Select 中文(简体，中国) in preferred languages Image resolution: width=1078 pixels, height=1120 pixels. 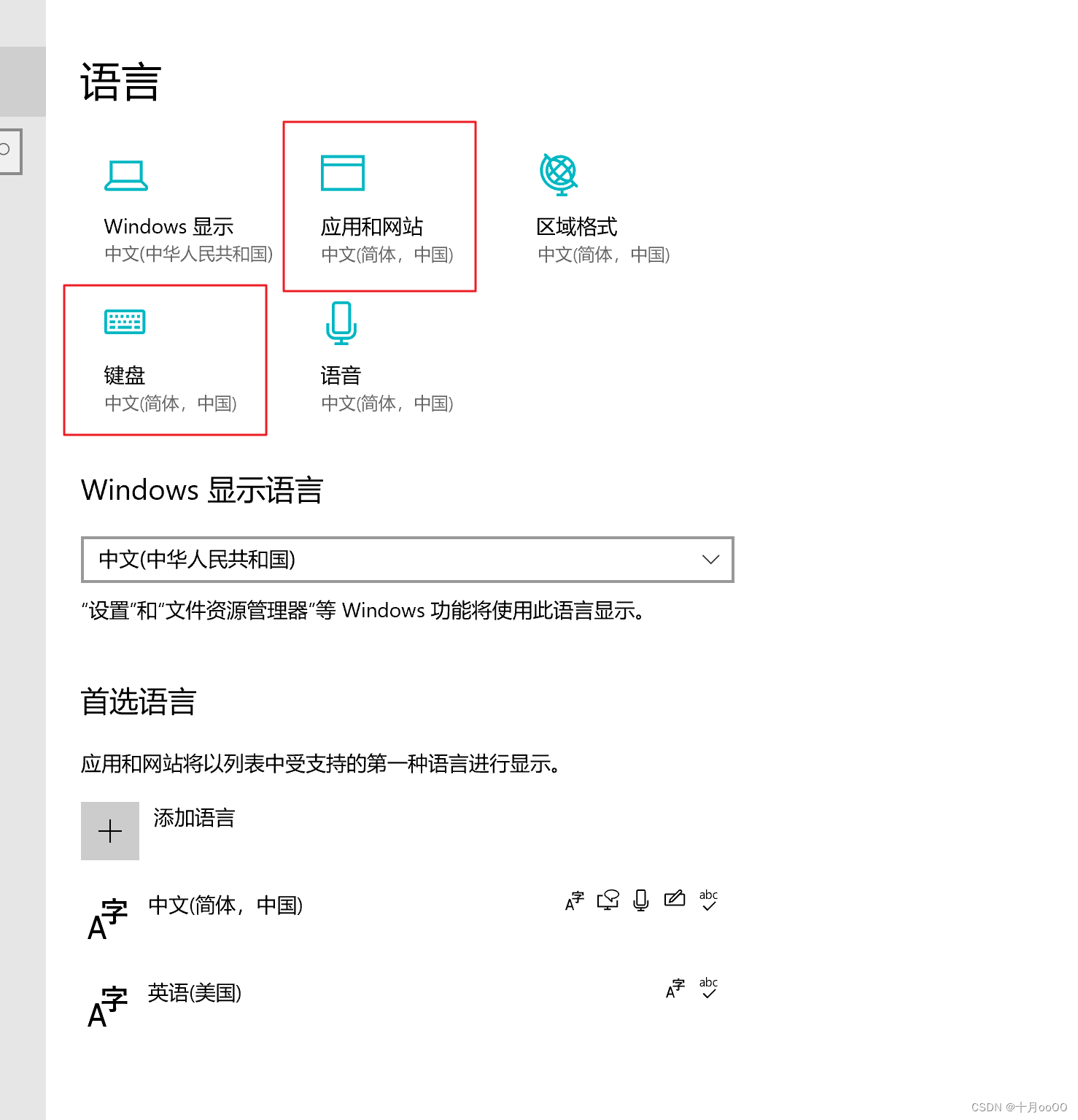pos(225,905)
